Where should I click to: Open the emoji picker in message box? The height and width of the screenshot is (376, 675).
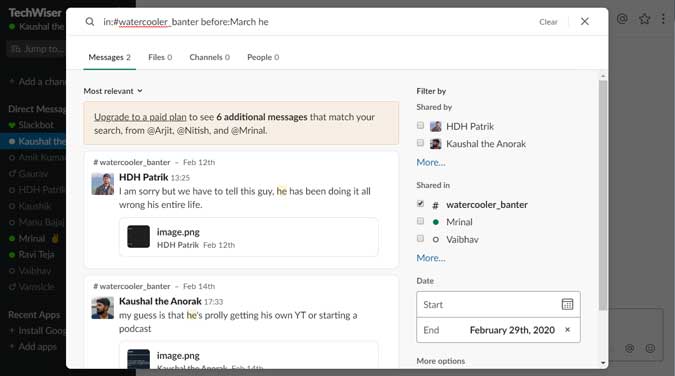click(x=650, y=348)
